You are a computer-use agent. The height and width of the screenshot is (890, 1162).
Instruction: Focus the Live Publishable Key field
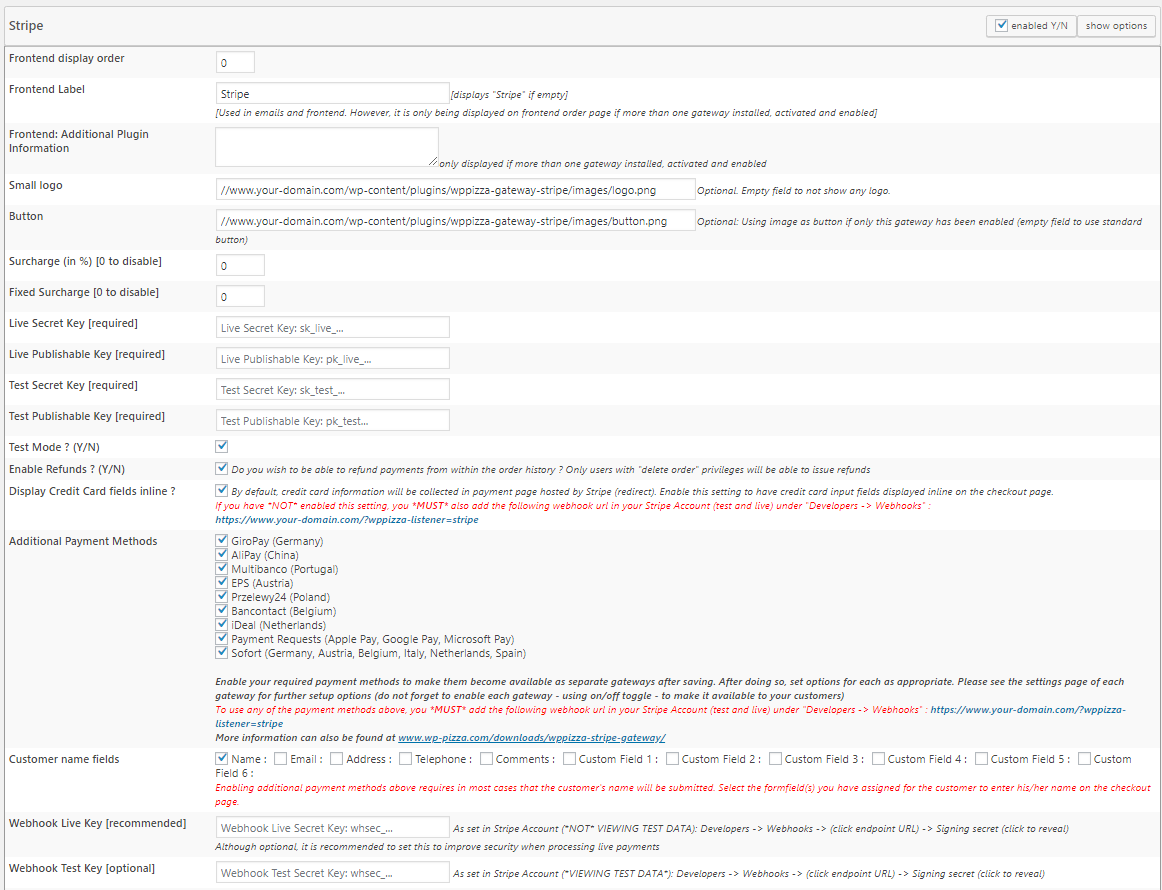(332, 359)
